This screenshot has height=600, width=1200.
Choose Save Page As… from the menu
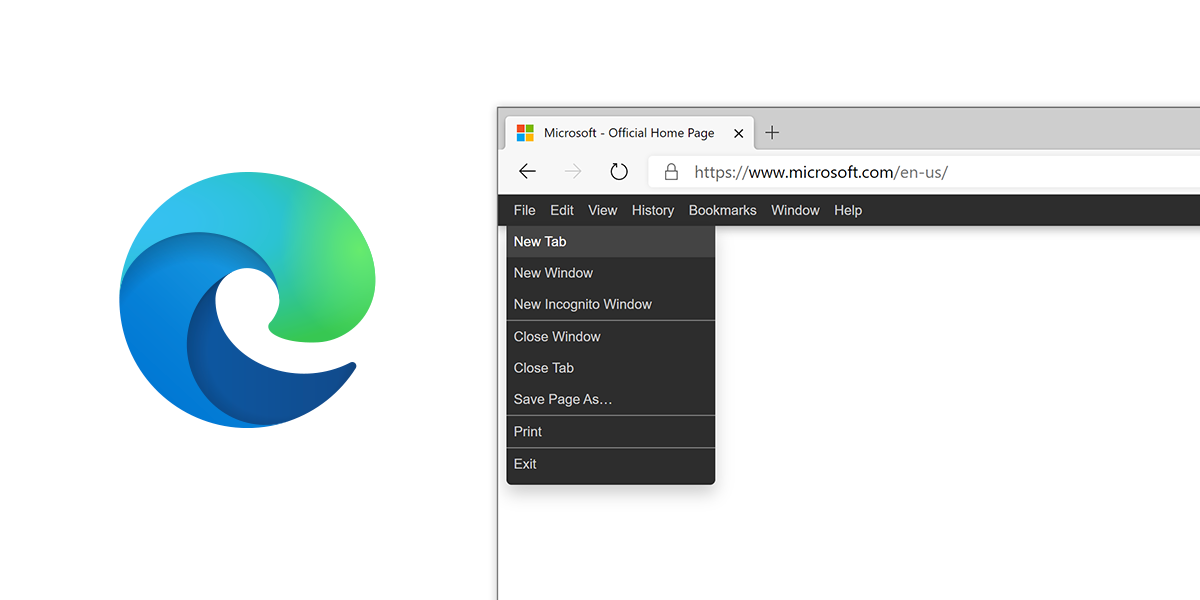(x=563, y=399)
